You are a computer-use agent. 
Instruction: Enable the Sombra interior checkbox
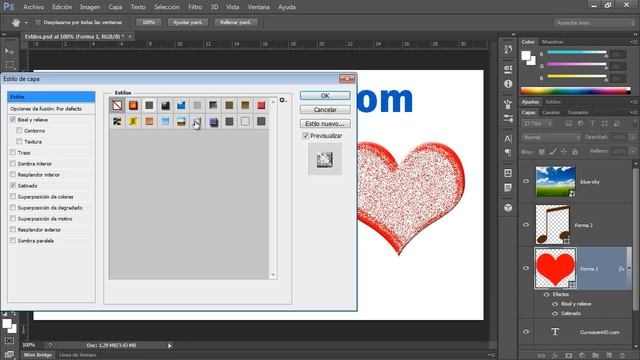[x=13, y=164]
